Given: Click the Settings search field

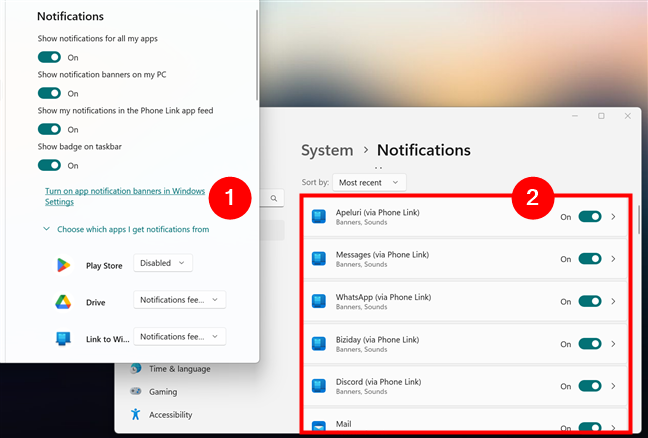Looking at the screenshot, I should (272, 198).
